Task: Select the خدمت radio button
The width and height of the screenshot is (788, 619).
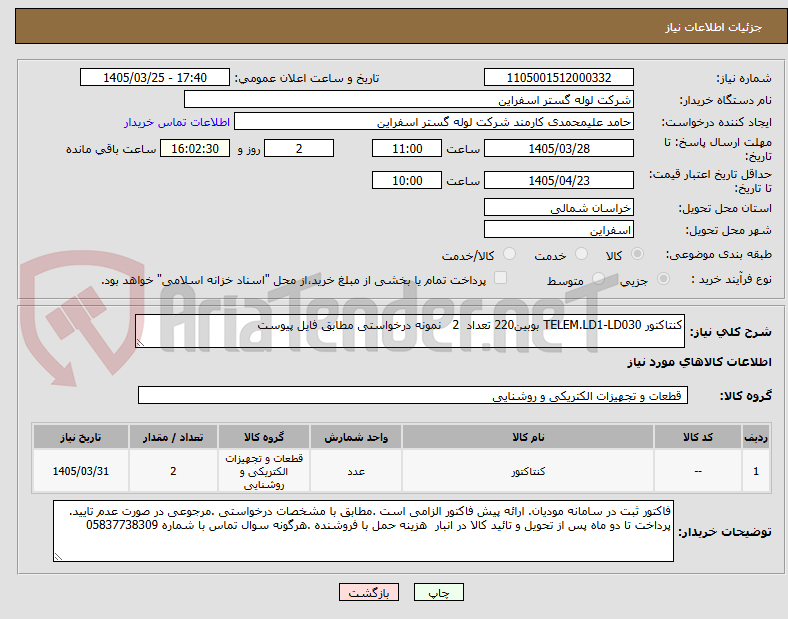Action: (x=581, y=254)
